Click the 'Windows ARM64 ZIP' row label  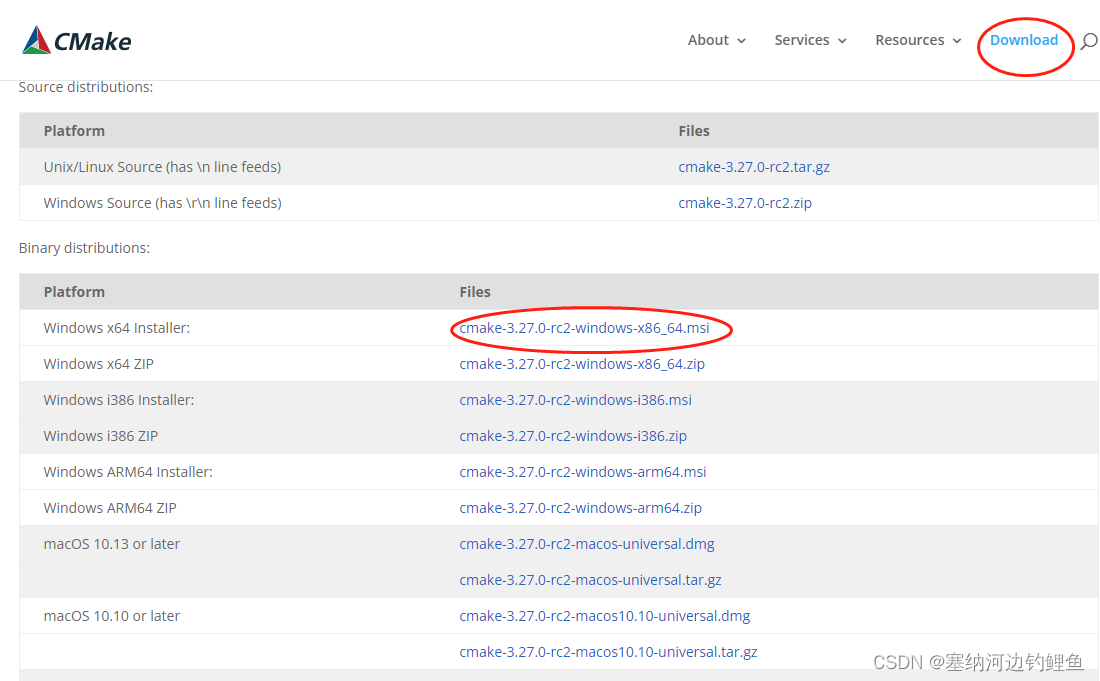[x=109, y=508]
